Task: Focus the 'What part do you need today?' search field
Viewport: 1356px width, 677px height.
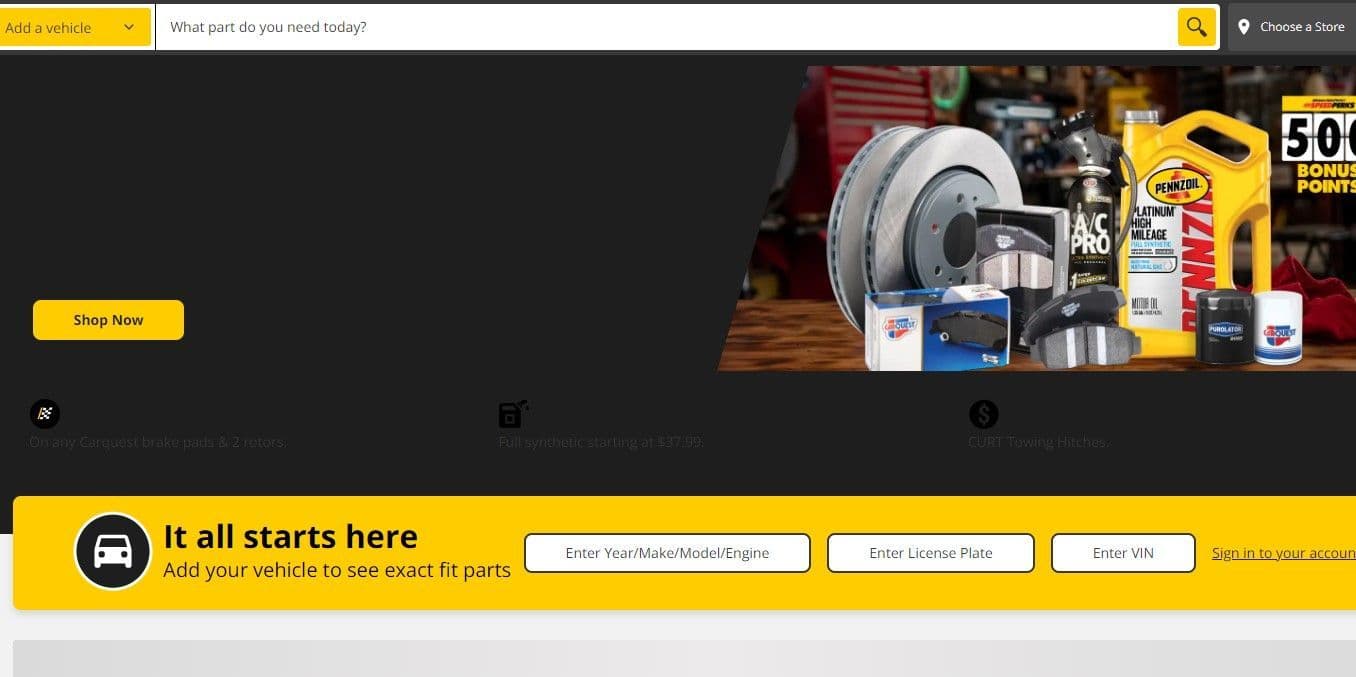Action: pyautogui.click(x=666, y=27)
